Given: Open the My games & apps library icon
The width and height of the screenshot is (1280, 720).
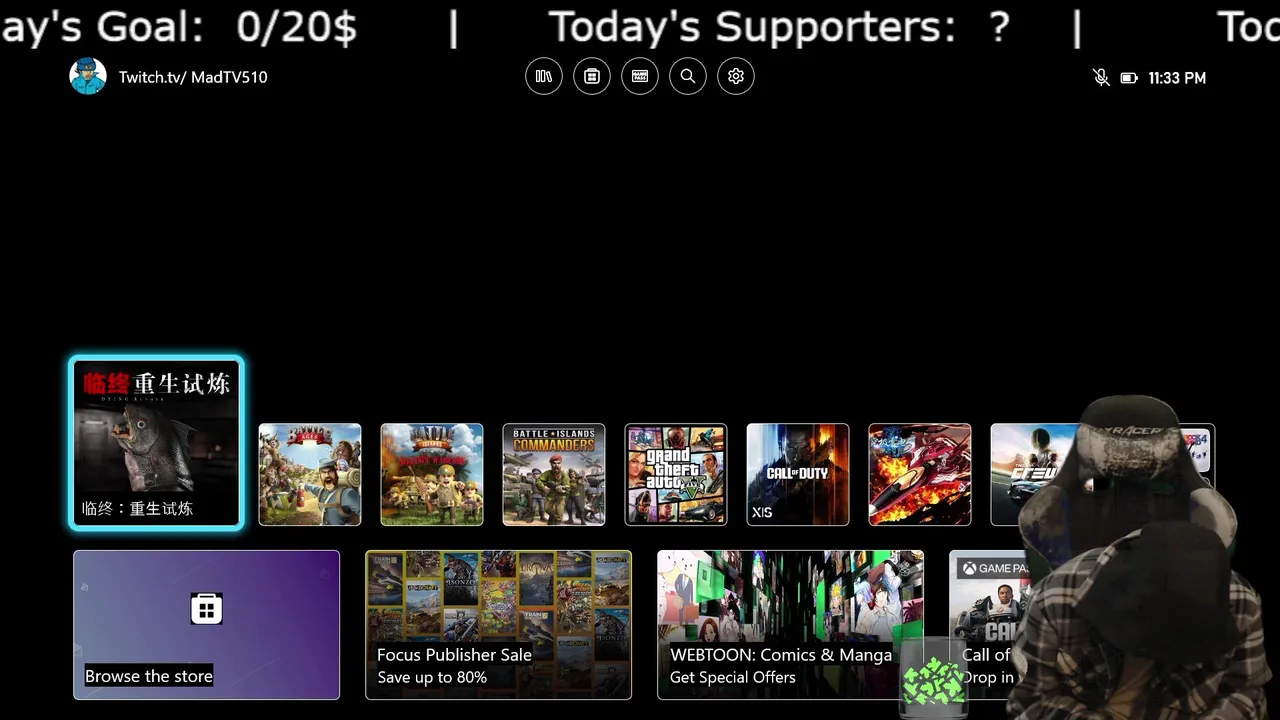Looking at the screenshot, I should [544, 77].
